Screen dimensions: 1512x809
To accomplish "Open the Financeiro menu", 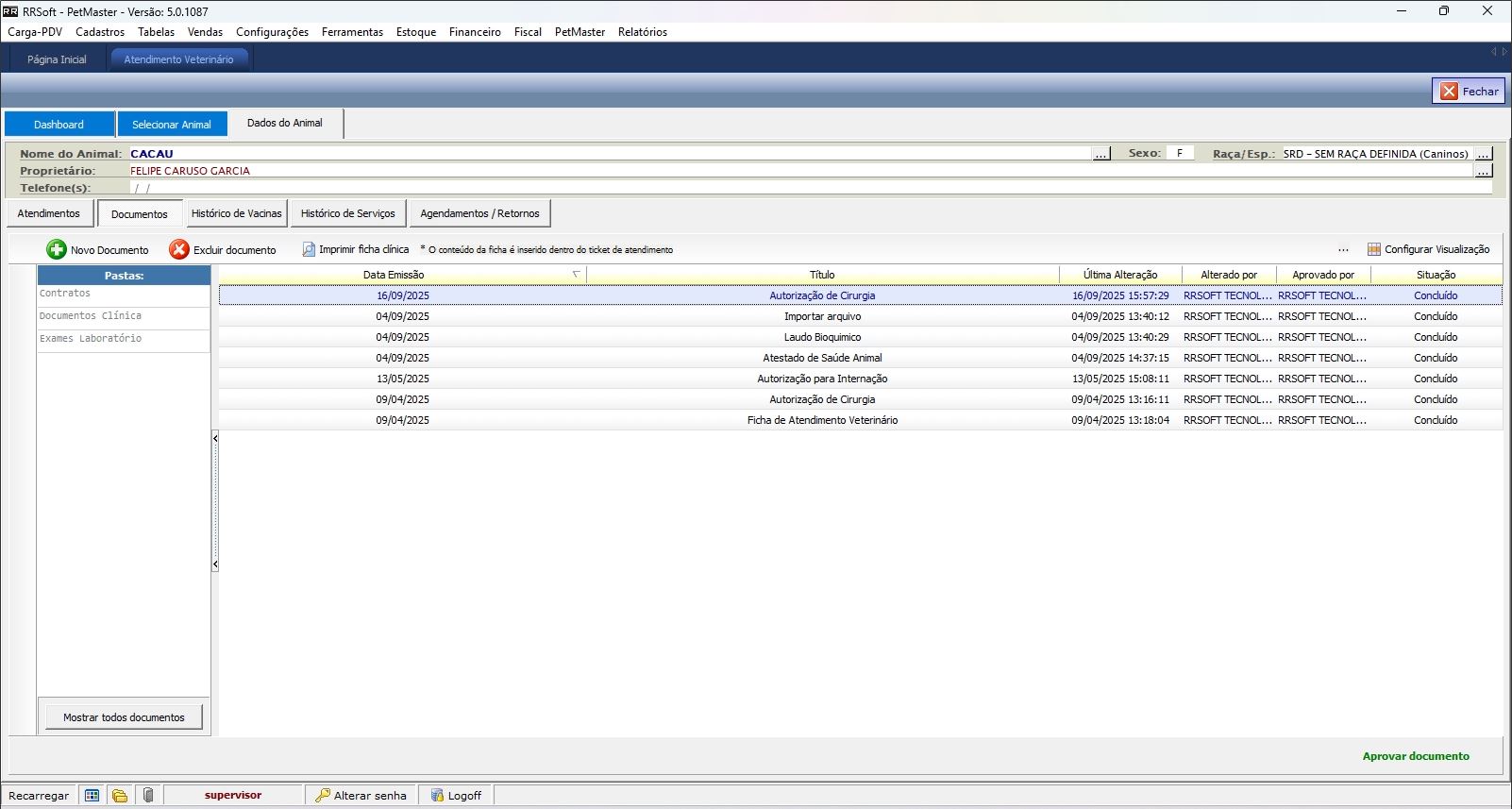I will (475, 32).
